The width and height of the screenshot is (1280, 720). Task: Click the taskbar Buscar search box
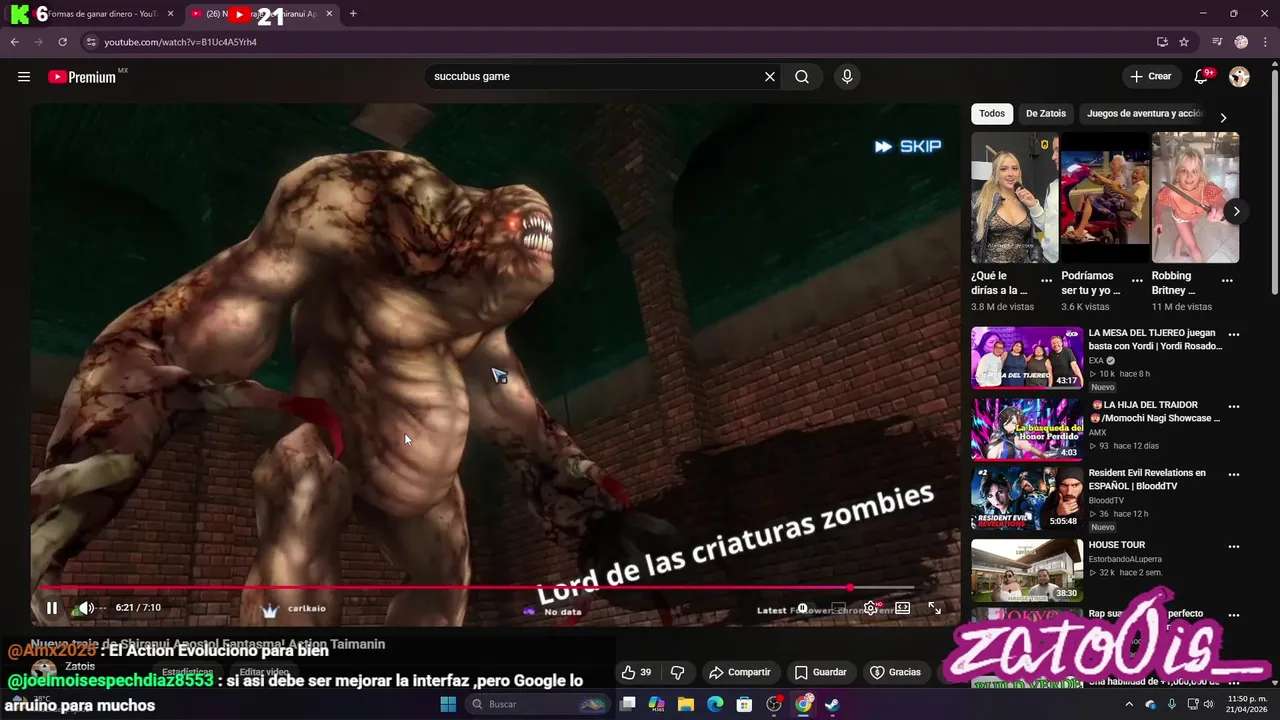[538, 704]
